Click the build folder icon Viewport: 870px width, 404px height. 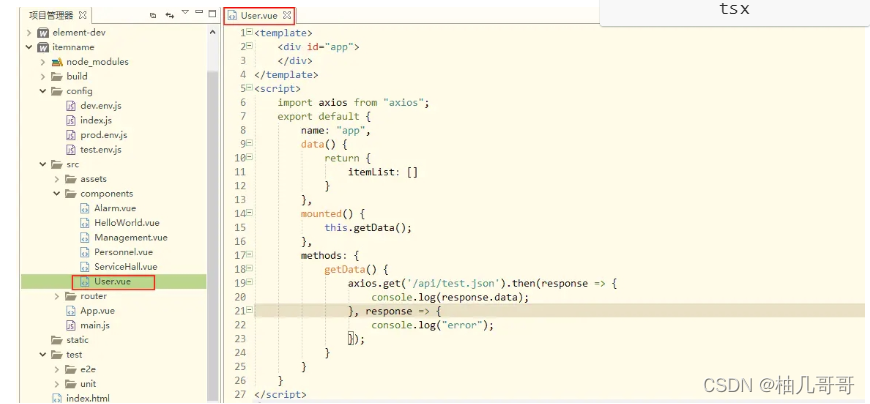tap(57, 77)
